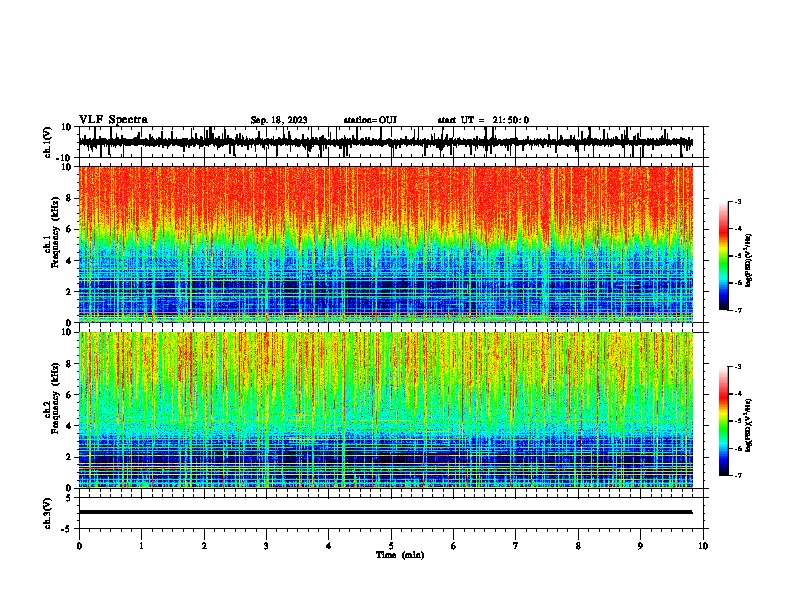Click time axis tick label "1"

(142, 546)
